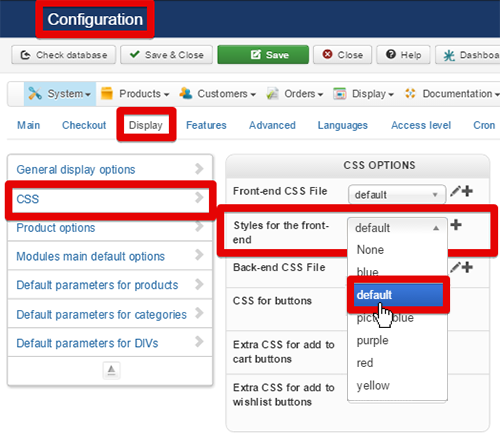This screenshot has height=438, width=500.
Task: Click the Check database refresh icon
Action: [x=26, y=55]
